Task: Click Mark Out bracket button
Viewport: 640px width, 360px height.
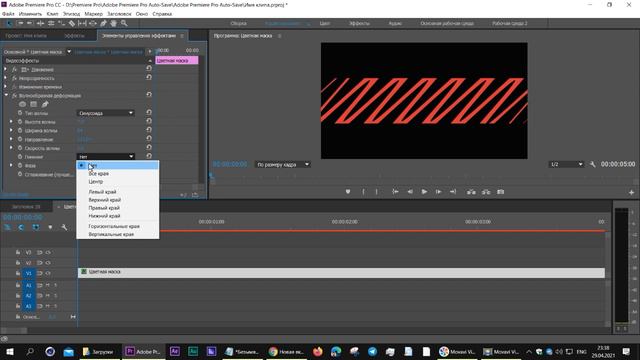Action: 376,192
